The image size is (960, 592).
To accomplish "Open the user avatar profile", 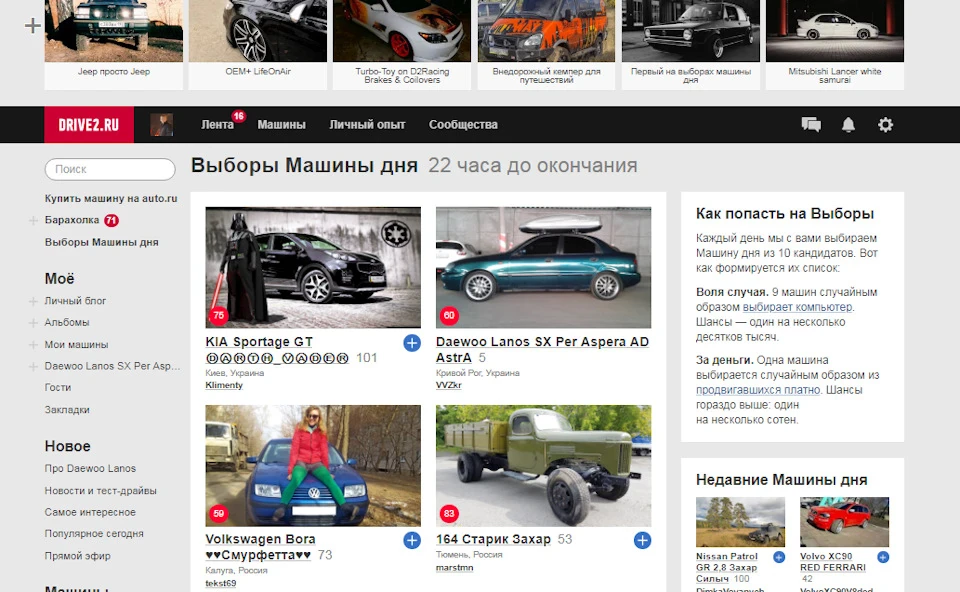I will coord(162,125).
